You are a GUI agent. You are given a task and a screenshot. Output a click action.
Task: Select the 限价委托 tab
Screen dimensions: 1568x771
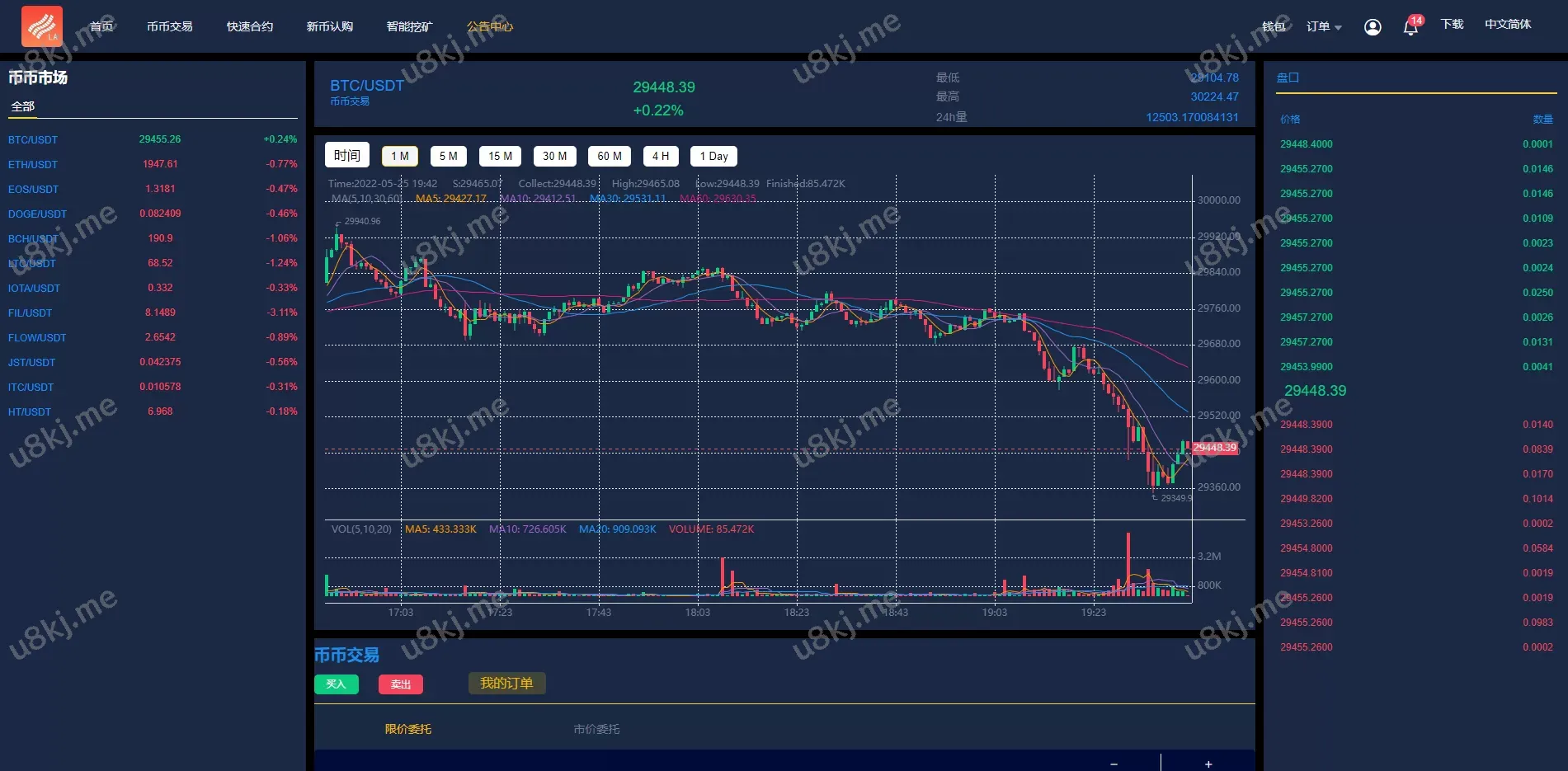click(x=408, y=729)
